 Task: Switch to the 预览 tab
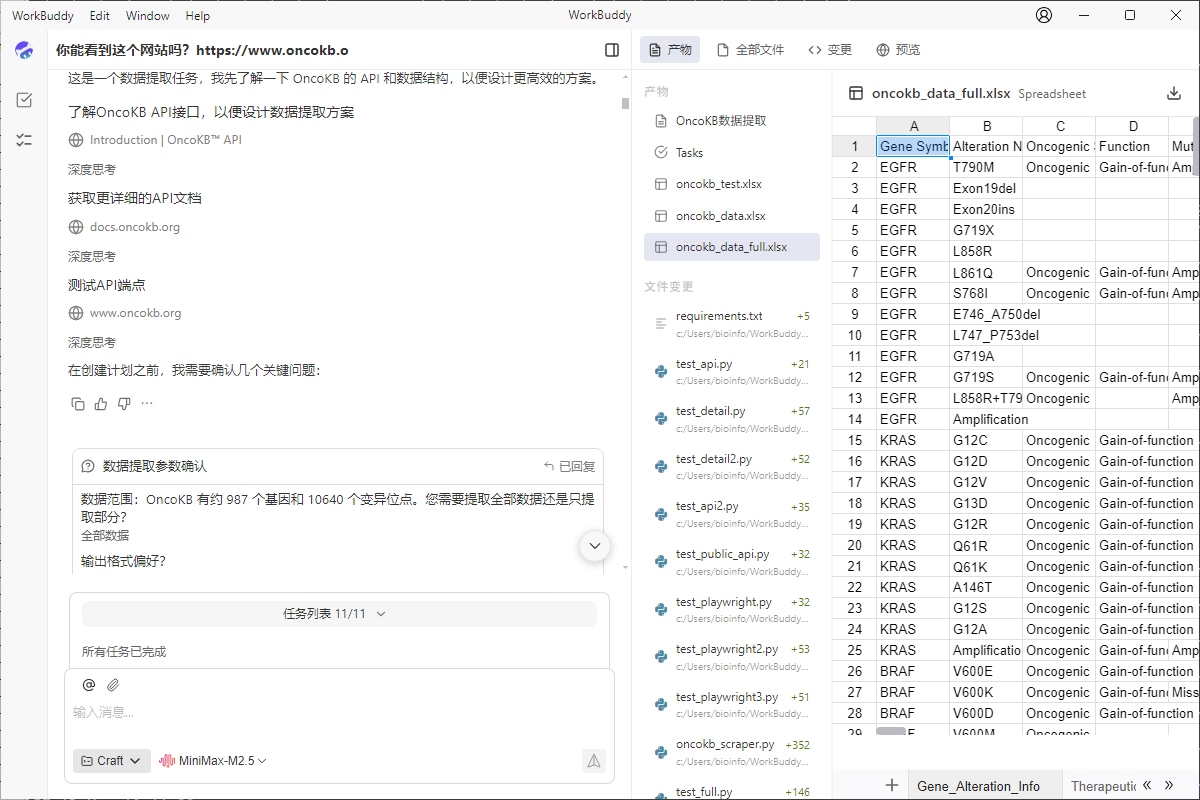(x=898, y=50)
